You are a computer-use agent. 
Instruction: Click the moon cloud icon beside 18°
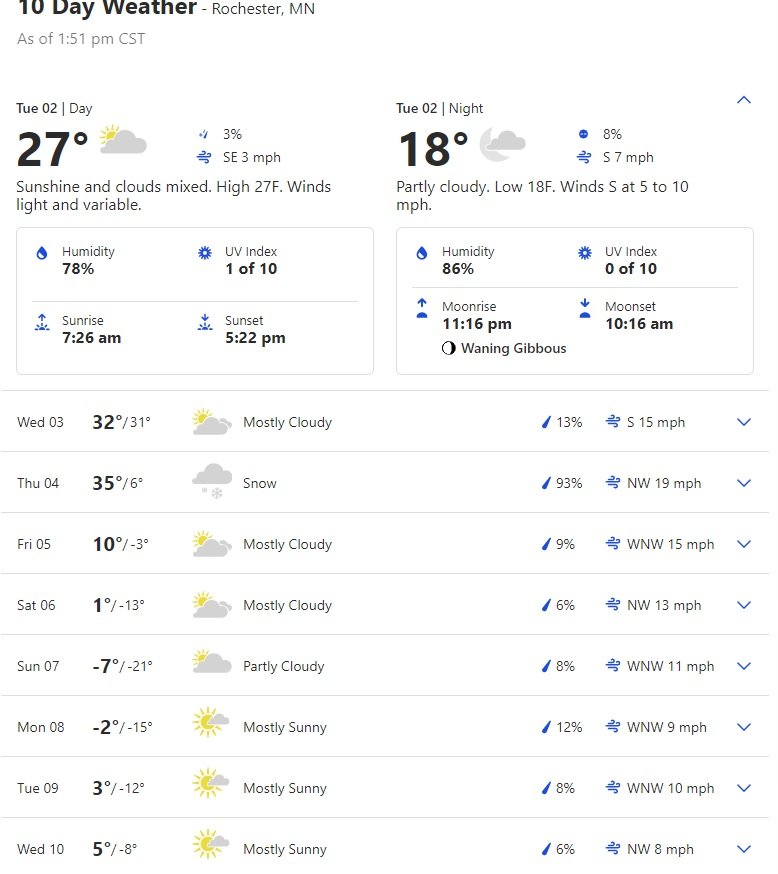[502, 144]
